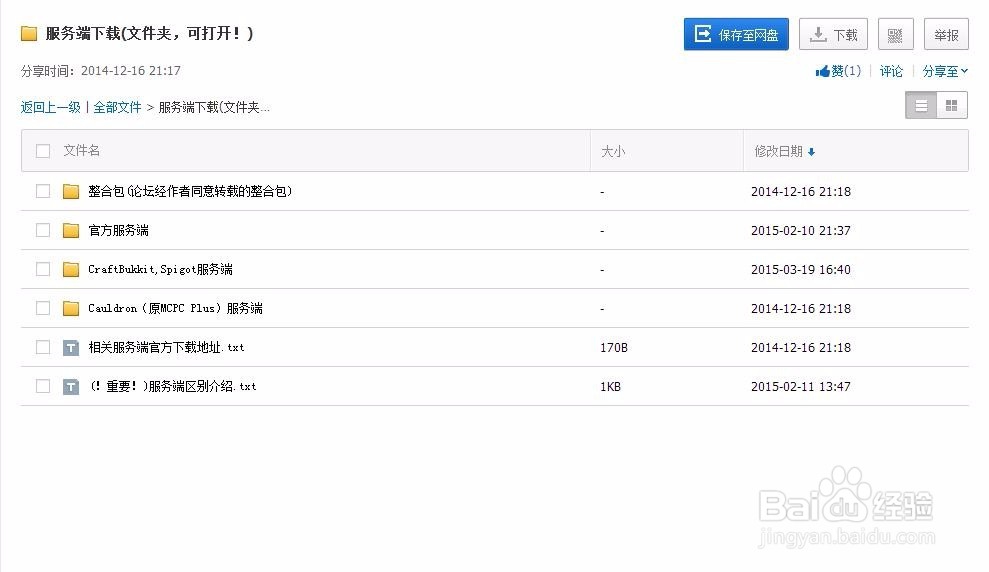Sort by the 文件名 column header
The image size is (989, 572).
pyautogui.click(x=81, y=150)
